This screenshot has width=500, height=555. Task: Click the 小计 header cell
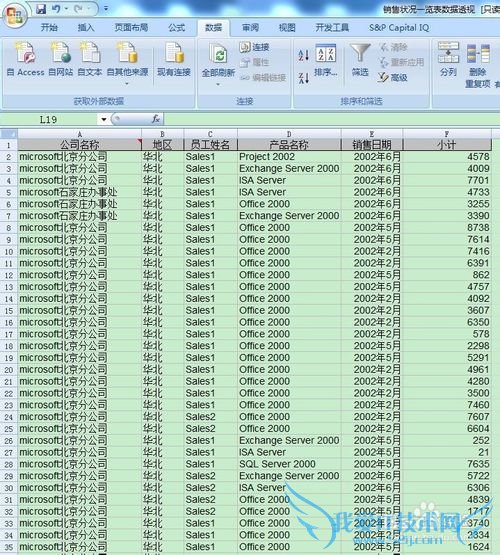pos(447,145)
